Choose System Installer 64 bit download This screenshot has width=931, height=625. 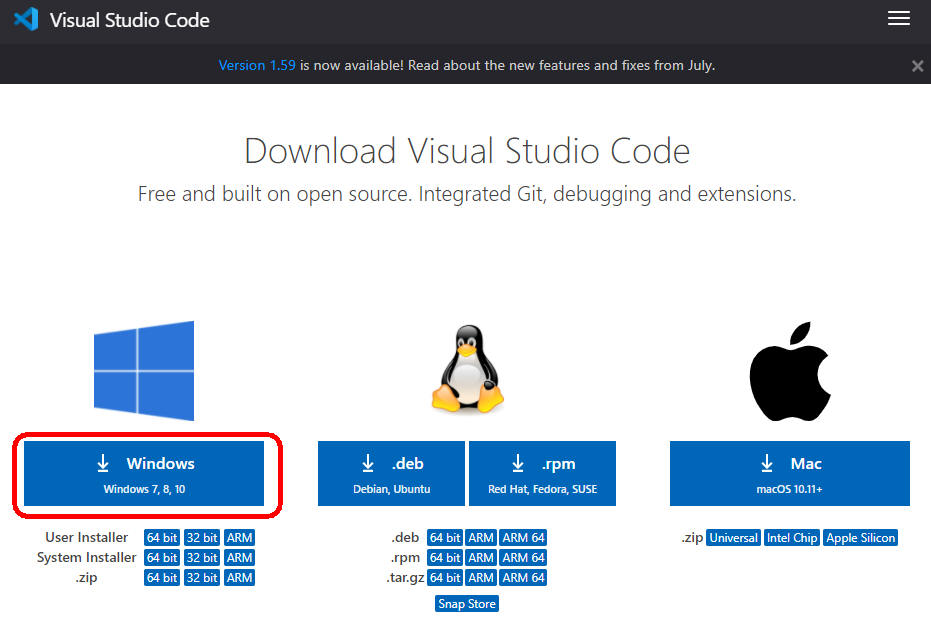pyautogui.click(x=162, y=558)
